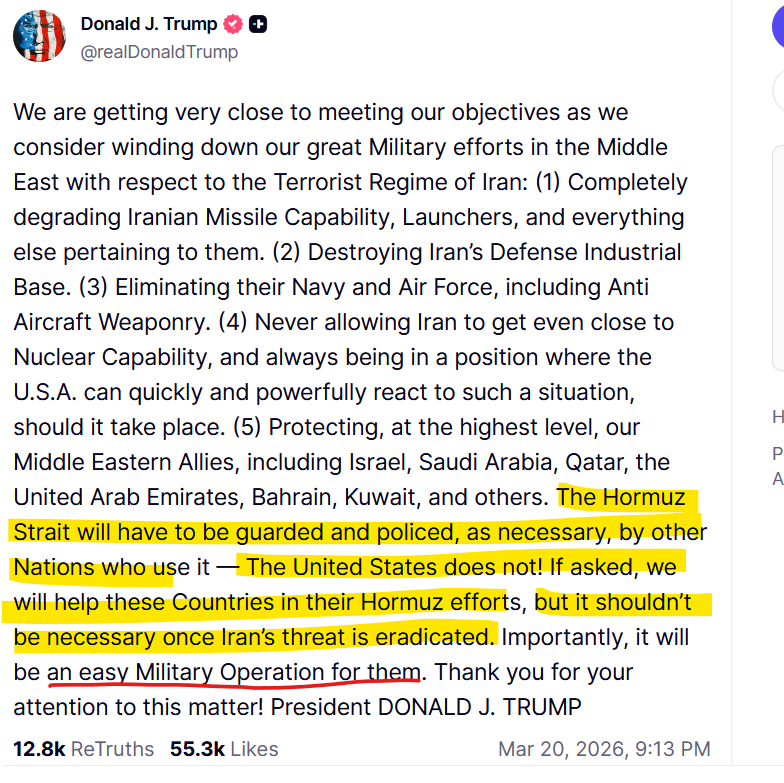Image resolution: width=784 pixels, height=783 pixels.
Task: Click the "Donald J. Trump" display name
Action: [x=150, y=24]
